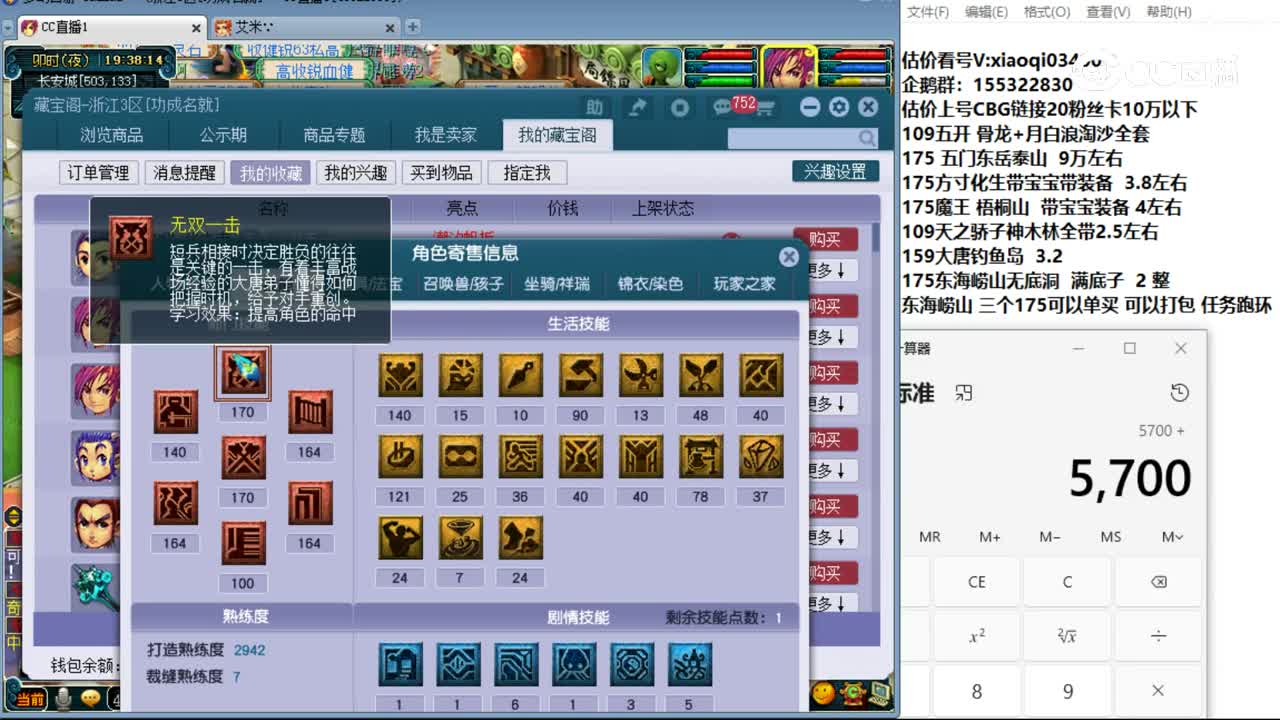This screenshot has width=1280, height=720.
Task: Select the 无双一击 skill icon
Action: pyautogui.click(x=243, y=371)
